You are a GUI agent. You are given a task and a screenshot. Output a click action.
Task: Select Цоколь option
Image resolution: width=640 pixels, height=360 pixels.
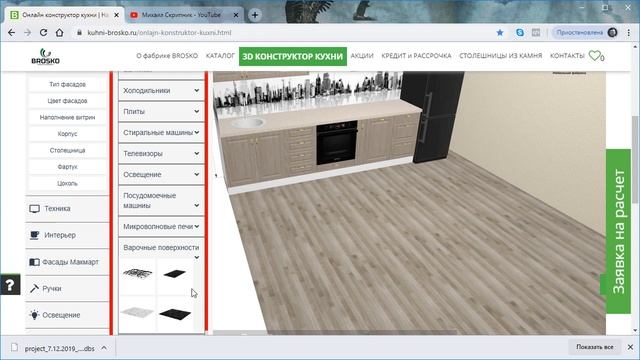pyautogui.click(x=67, y=184)
